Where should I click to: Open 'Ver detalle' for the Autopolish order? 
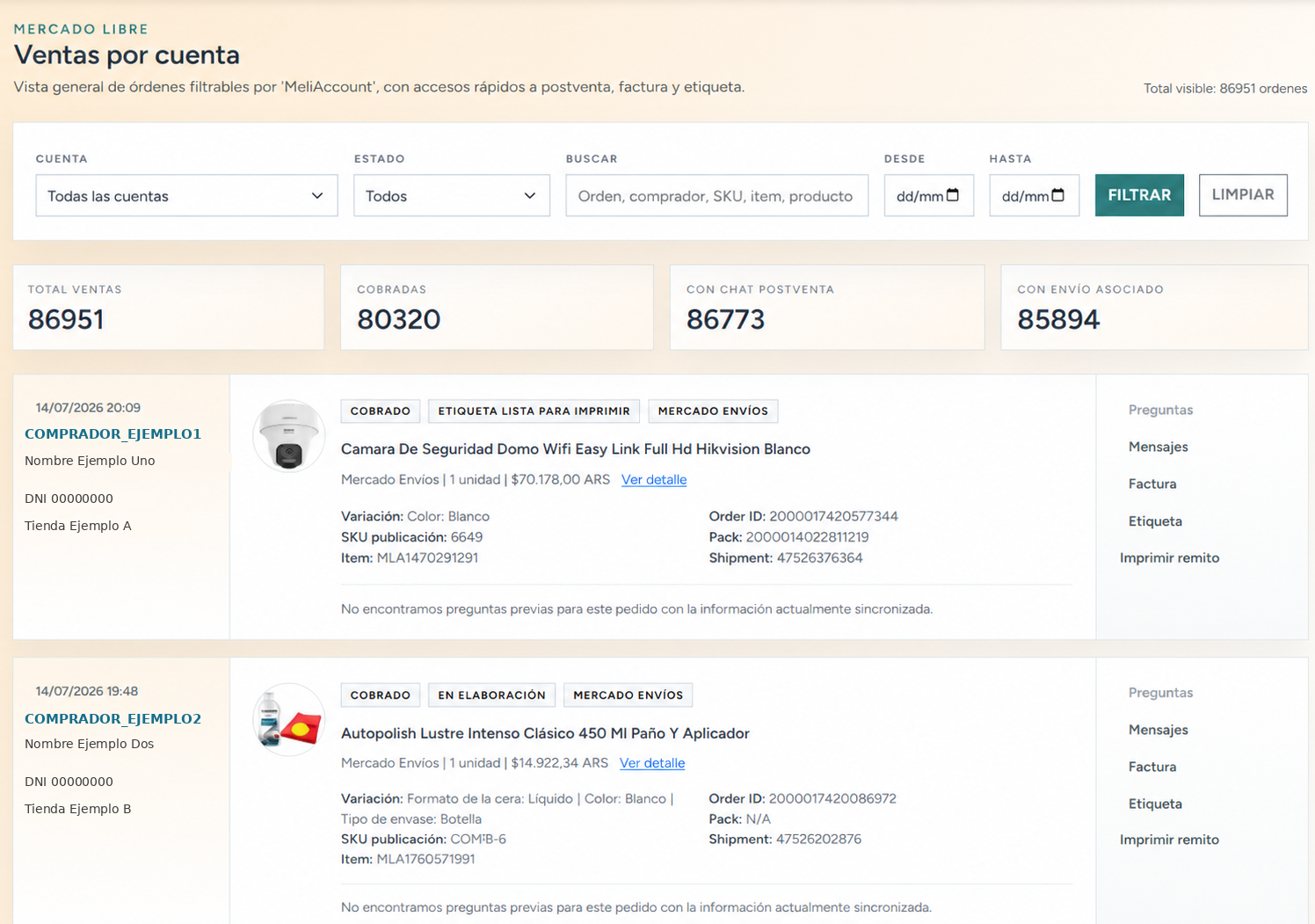point(652,763)
